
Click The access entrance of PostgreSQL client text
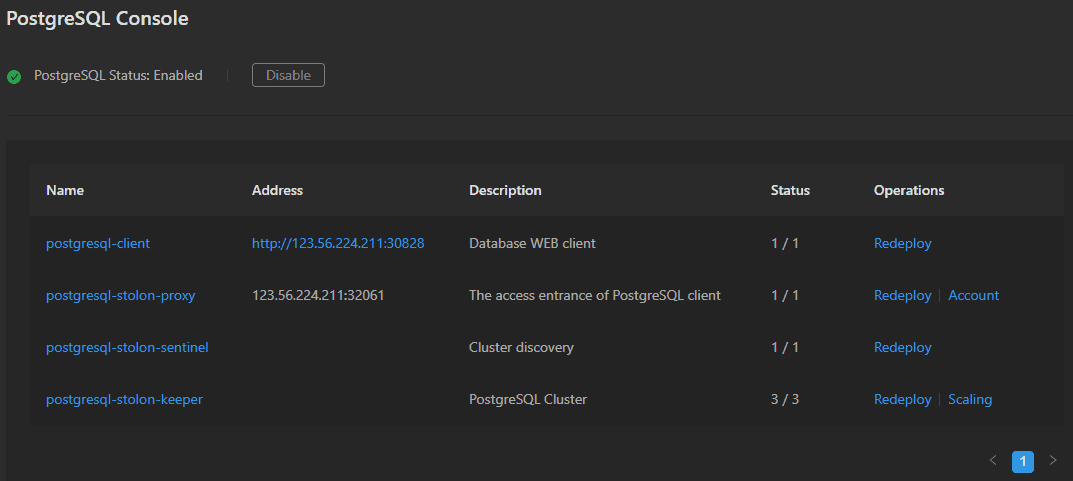pos(595,296)
